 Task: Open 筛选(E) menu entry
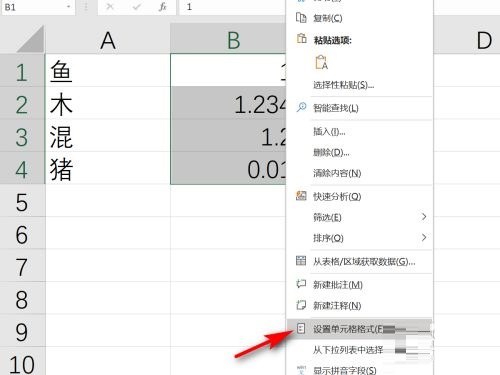[x=360, y=217]
